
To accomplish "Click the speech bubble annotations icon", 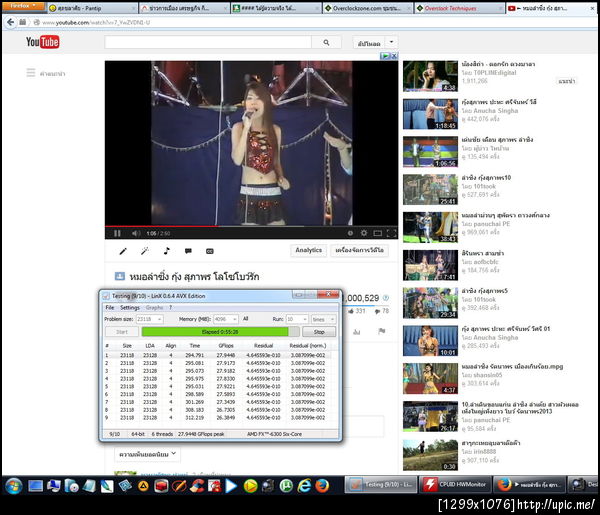I will pyautogui.click(x=188, y=251).
